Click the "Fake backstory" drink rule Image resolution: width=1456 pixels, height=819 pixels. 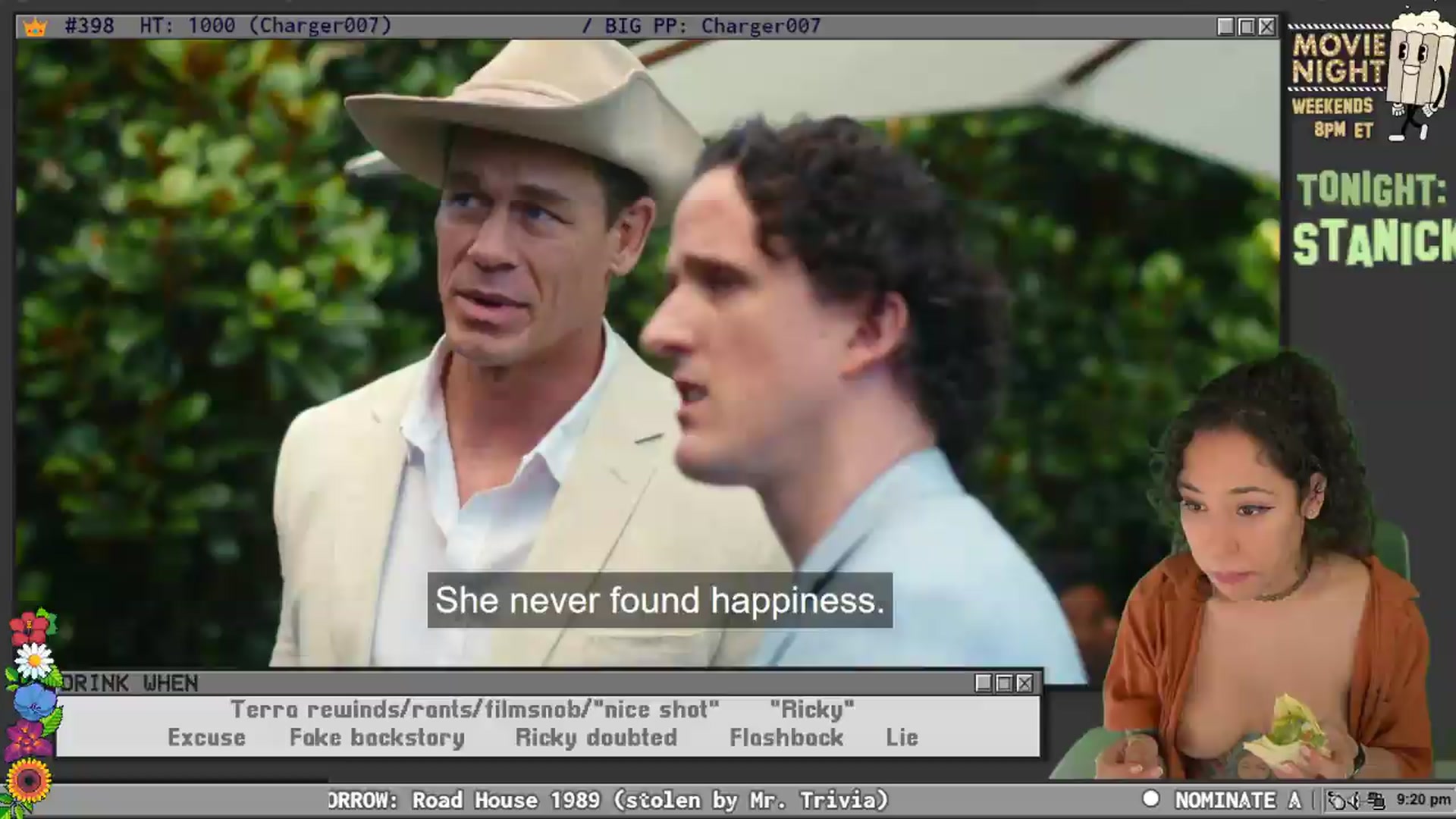point(377,738)
